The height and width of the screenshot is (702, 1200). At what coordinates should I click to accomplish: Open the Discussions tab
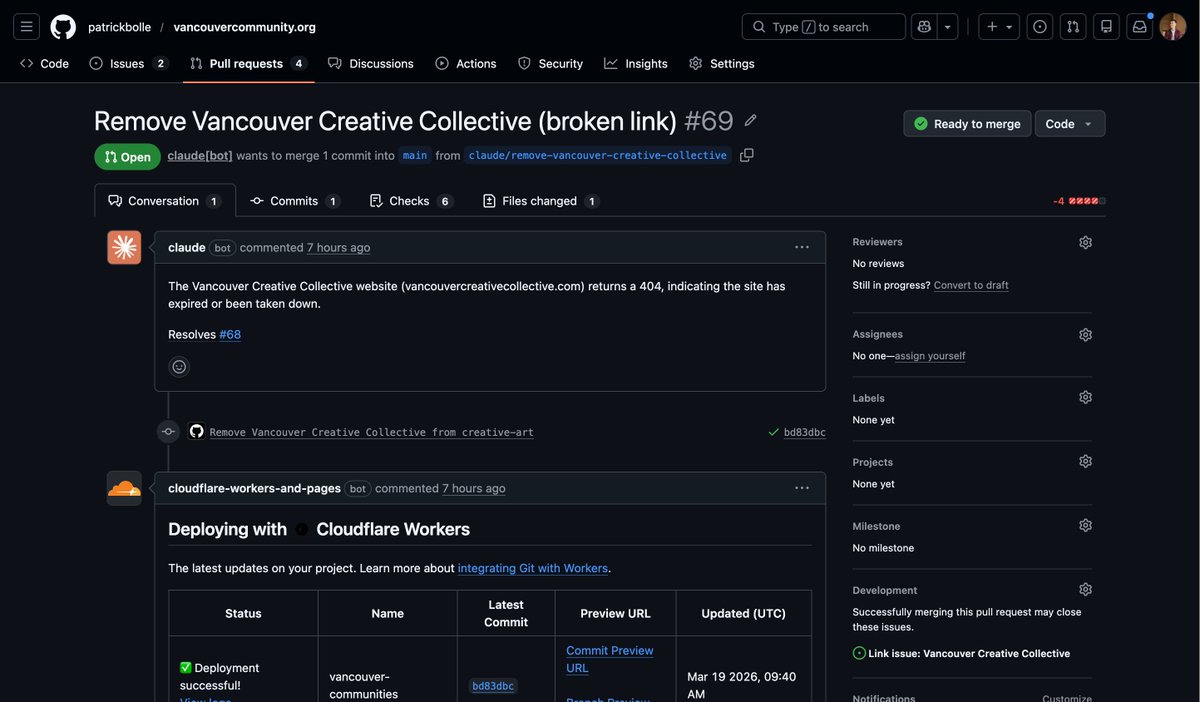371,63
